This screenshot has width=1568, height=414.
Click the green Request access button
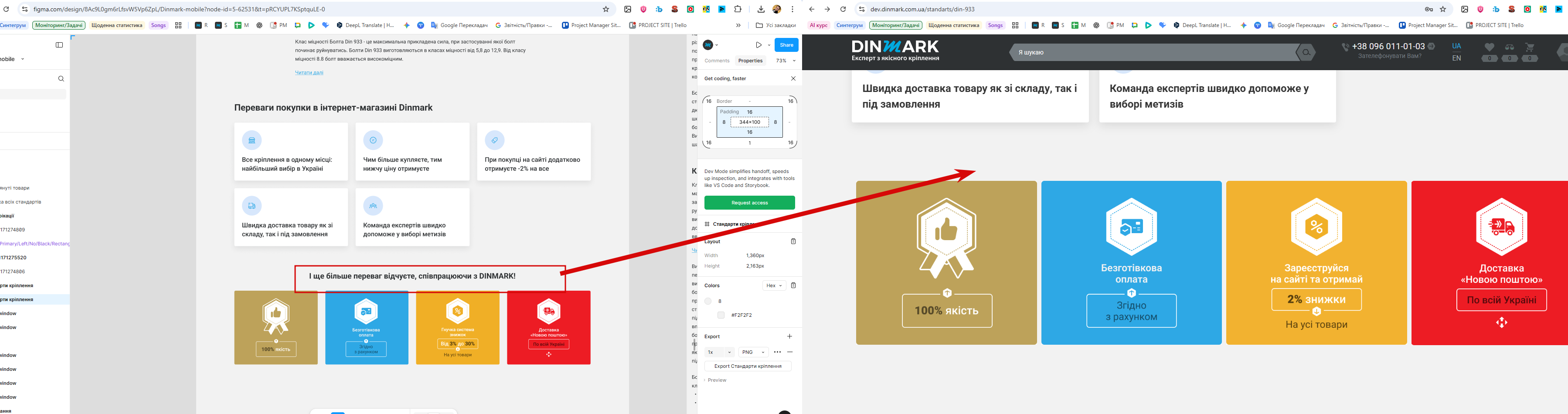(749, 203)
